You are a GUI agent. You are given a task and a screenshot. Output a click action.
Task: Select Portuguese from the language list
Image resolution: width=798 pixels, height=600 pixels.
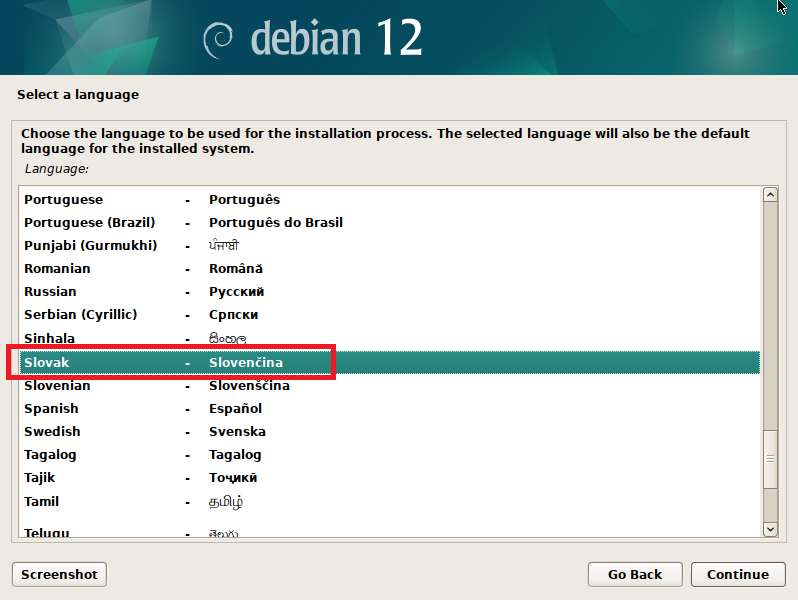(64, 200)
